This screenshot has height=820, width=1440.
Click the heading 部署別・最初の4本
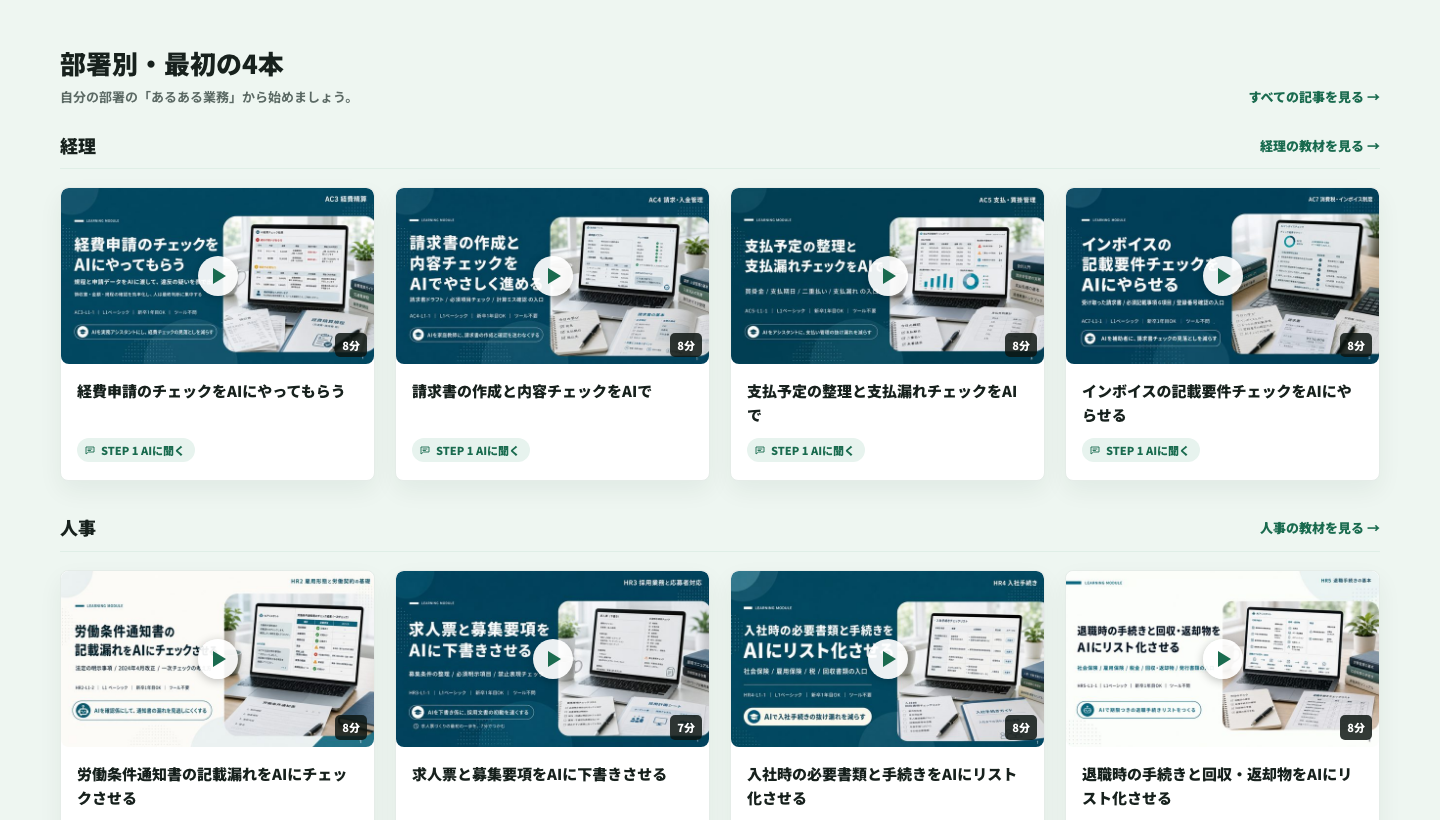(172, 64)
